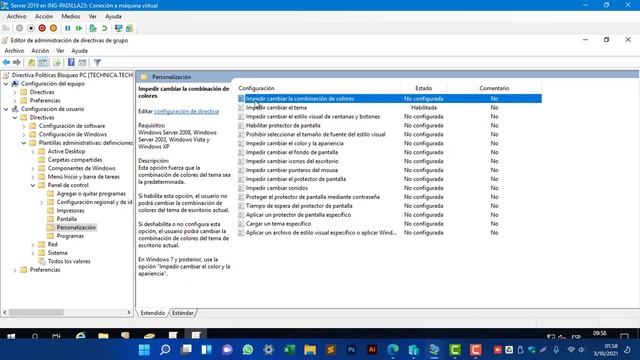Click the Configuración column header
This screenshot has width=640, height=360.
pos(319,88)
